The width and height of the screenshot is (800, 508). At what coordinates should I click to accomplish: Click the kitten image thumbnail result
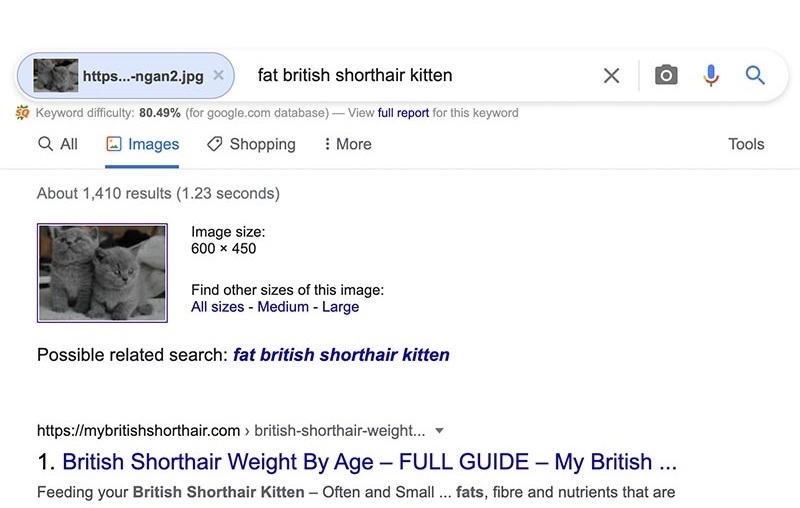tap(102, 272)
